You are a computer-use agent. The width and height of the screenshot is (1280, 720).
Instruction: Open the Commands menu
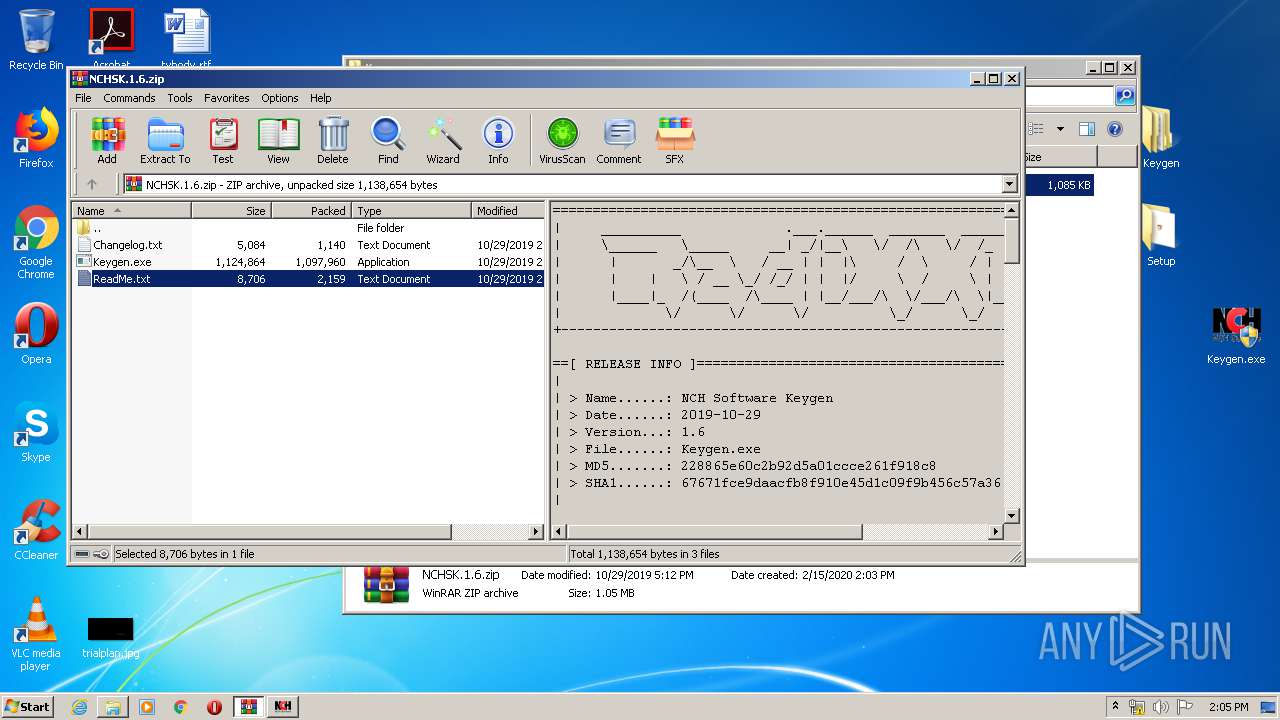[129, 98]
